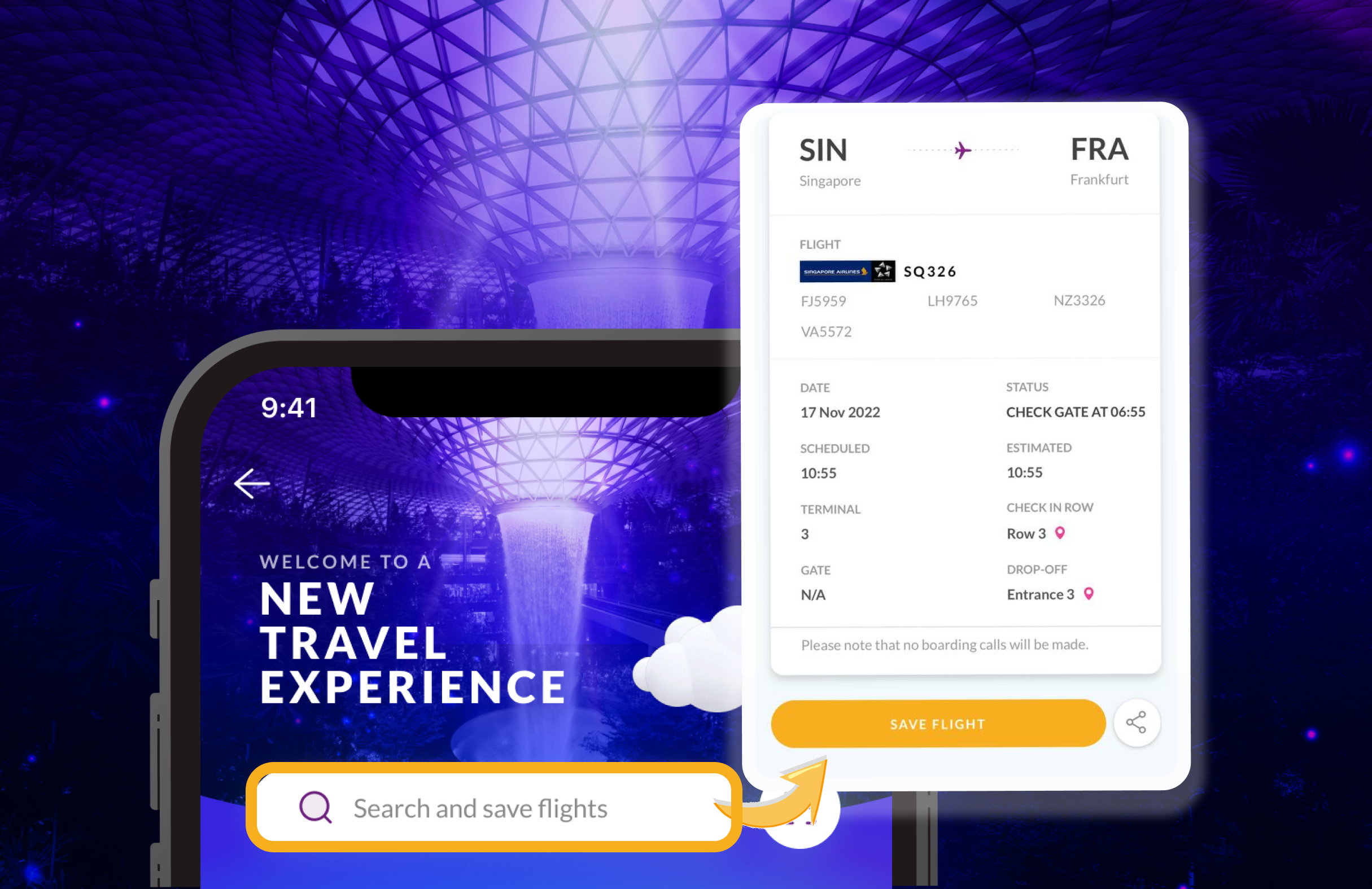Click the 9:41 clock on phone

coord(289,408)
